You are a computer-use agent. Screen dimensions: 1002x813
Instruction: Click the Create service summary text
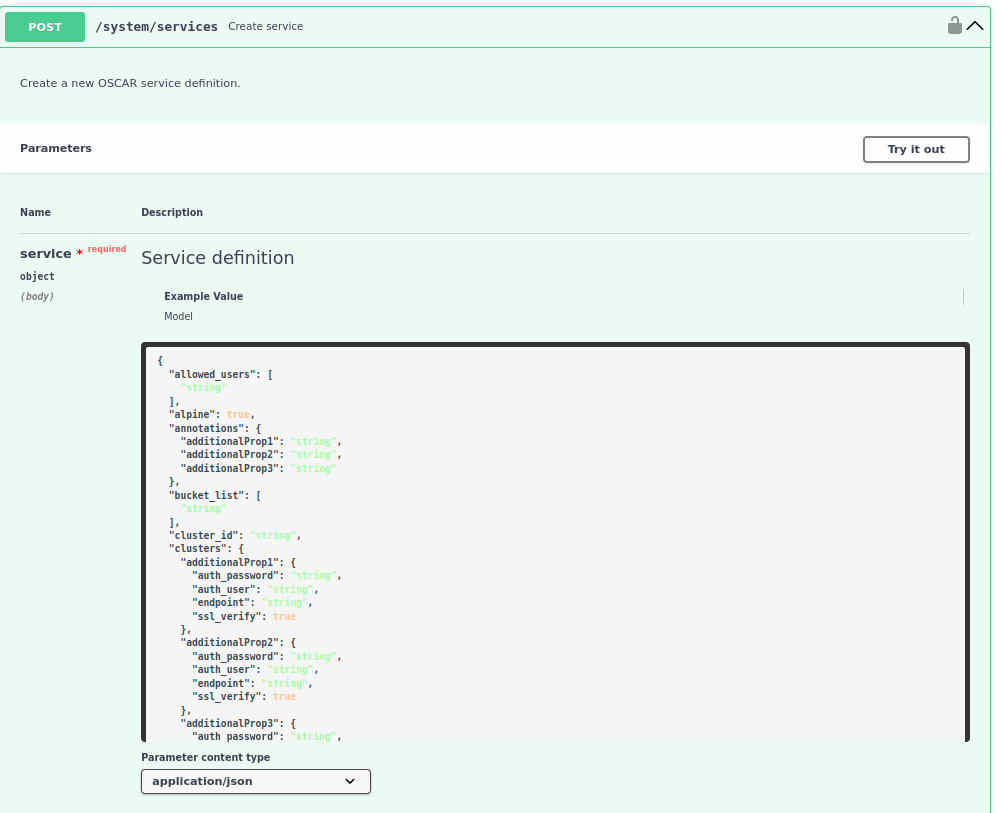(x=266, y=26)
